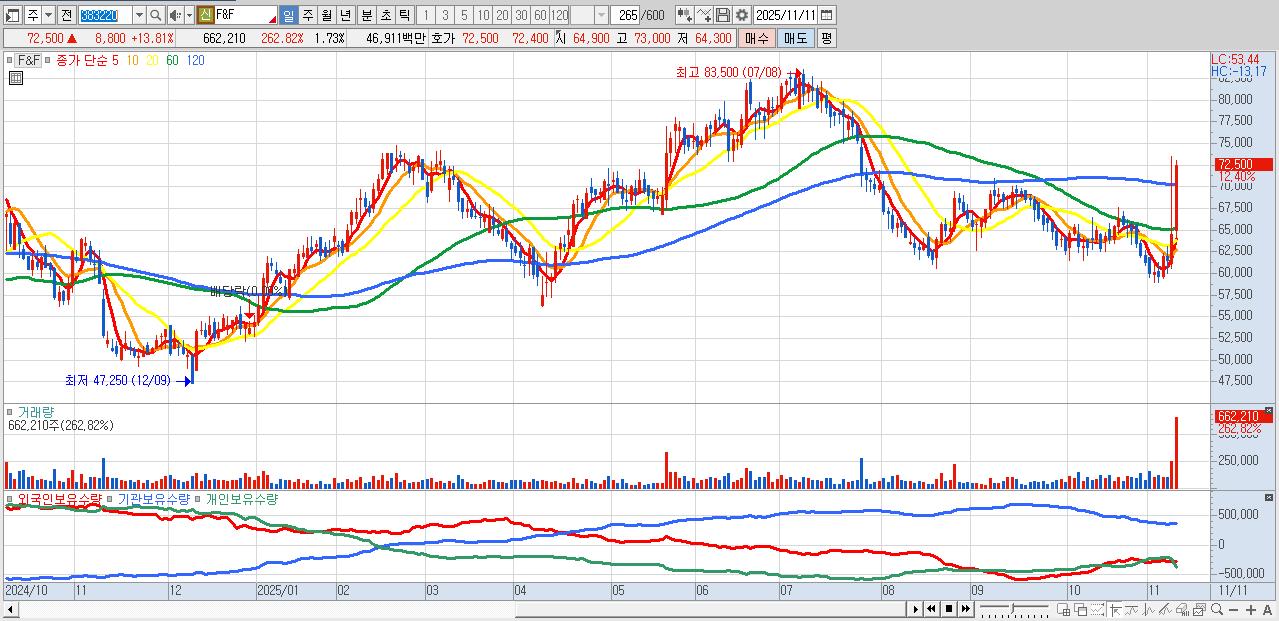Click the dotted-line chart icon at bottom
This screenshot has height=621, width=1279.
click(x=1097, y=610)
